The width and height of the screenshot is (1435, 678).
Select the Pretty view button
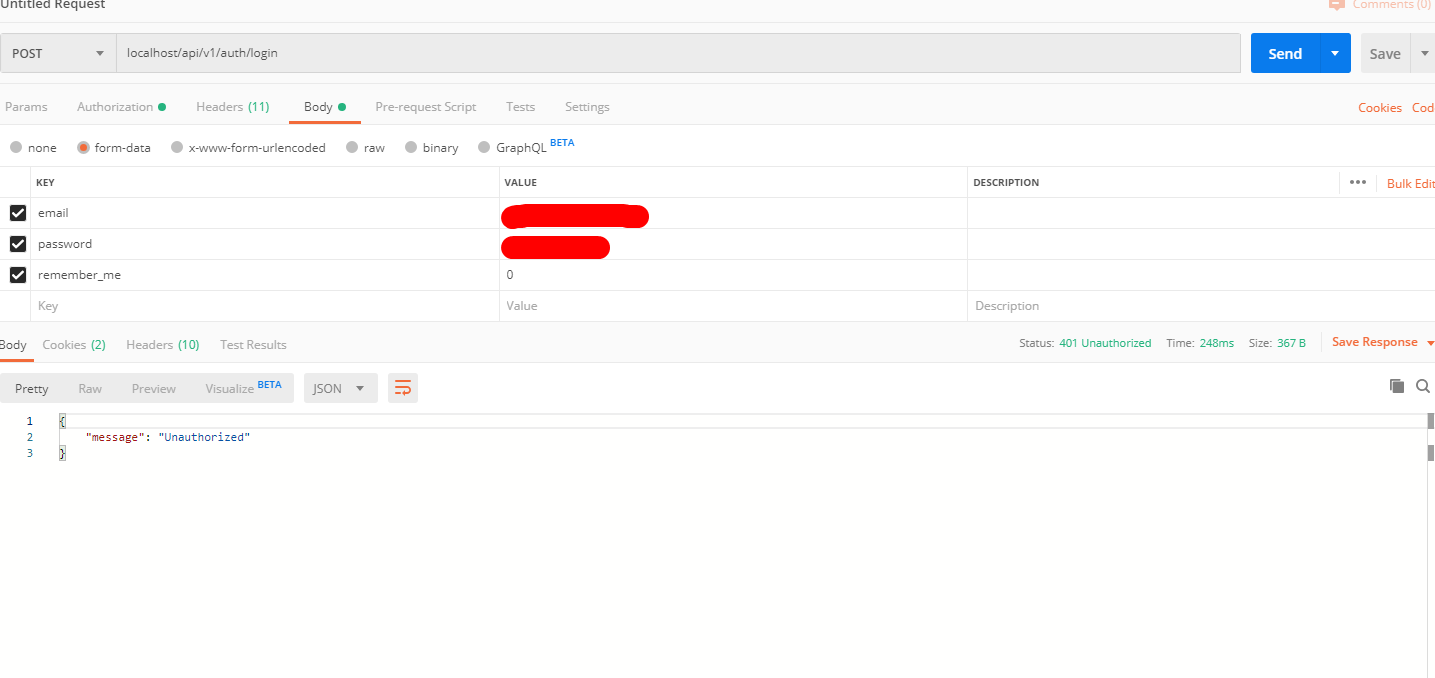click(x=32, y=389)
